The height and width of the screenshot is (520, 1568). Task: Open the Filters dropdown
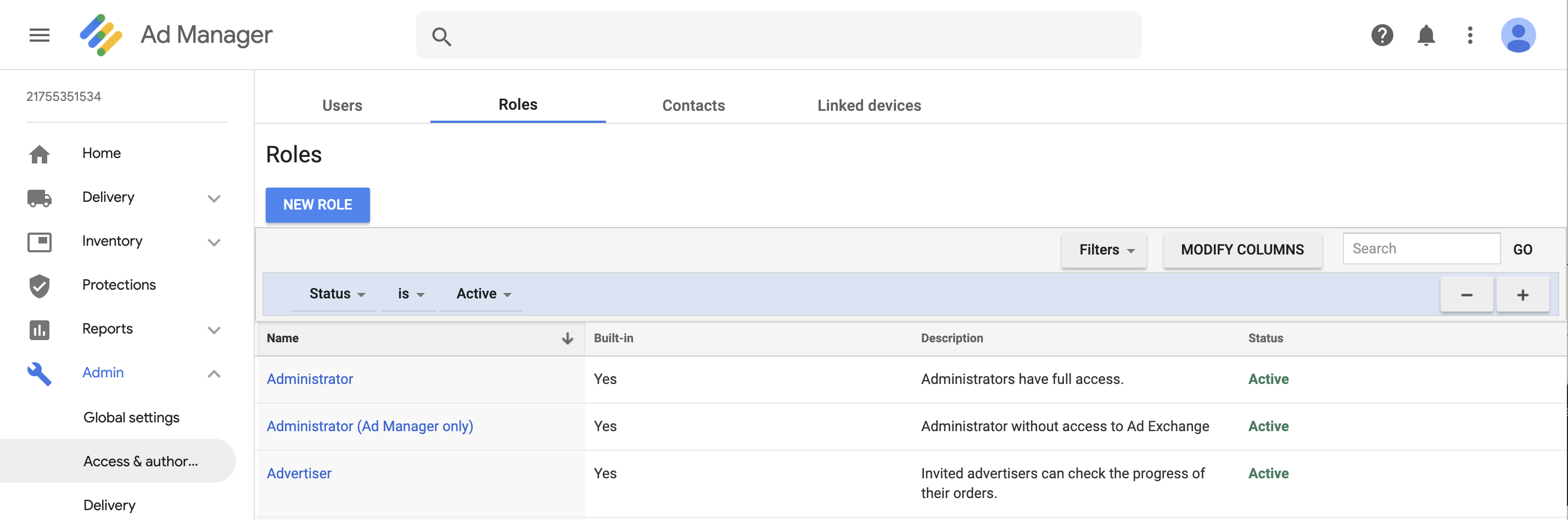(1104, 250)
